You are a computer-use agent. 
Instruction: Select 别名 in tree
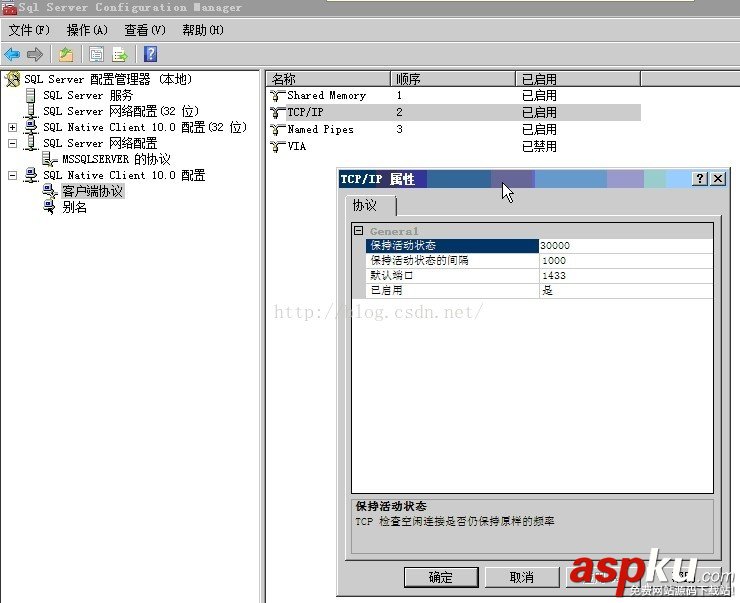pyautogui.click(x=75, y=207)
